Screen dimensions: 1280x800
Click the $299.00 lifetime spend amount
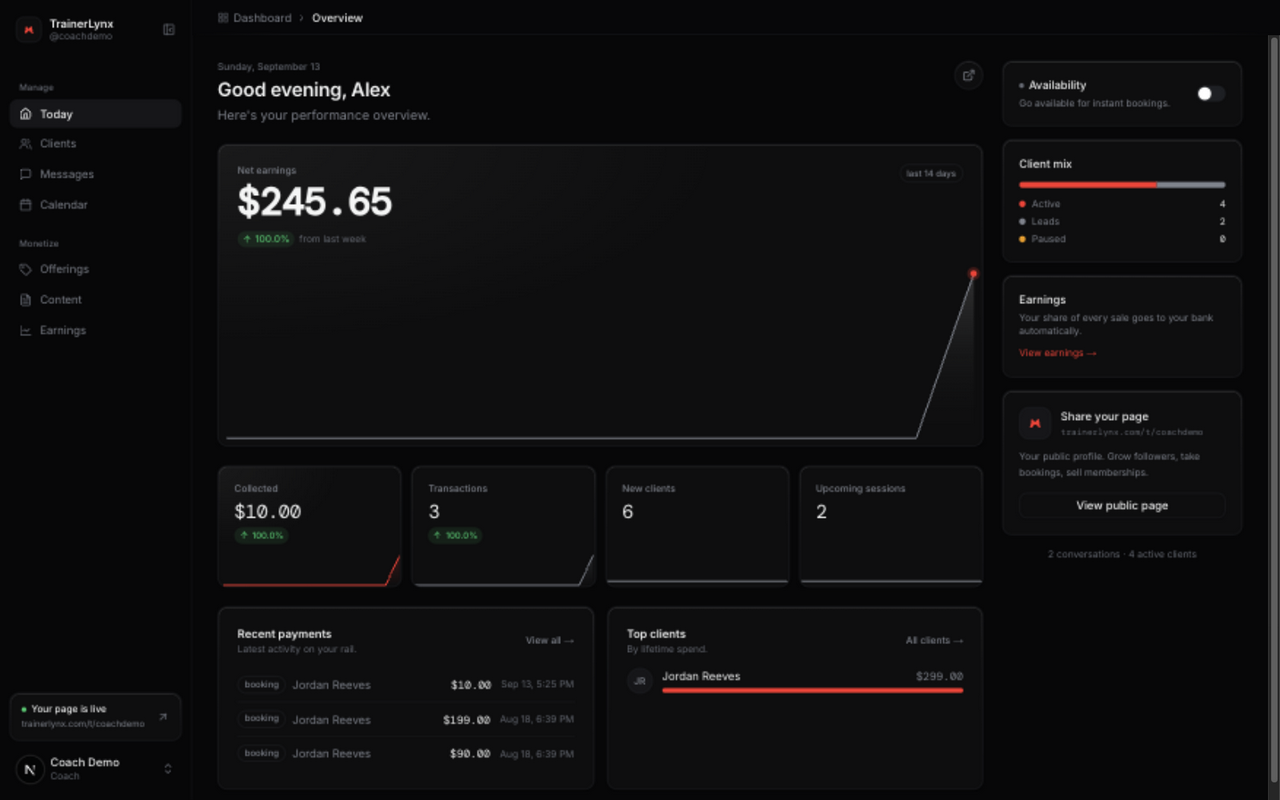tap(939, 676)
